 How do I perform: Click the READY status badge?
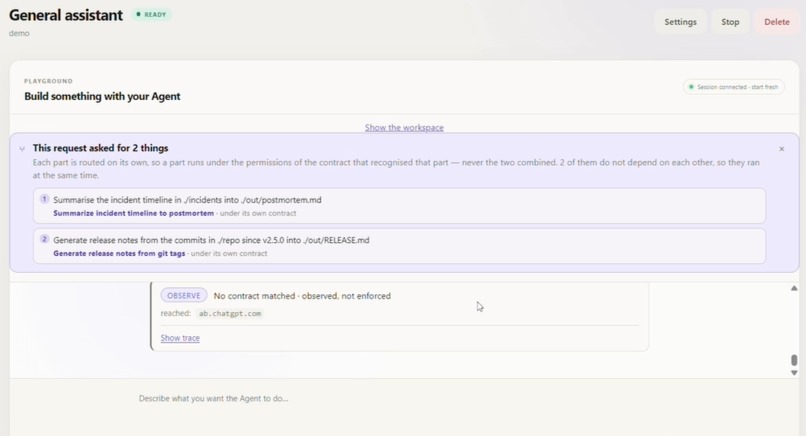(x=151, y=14)
